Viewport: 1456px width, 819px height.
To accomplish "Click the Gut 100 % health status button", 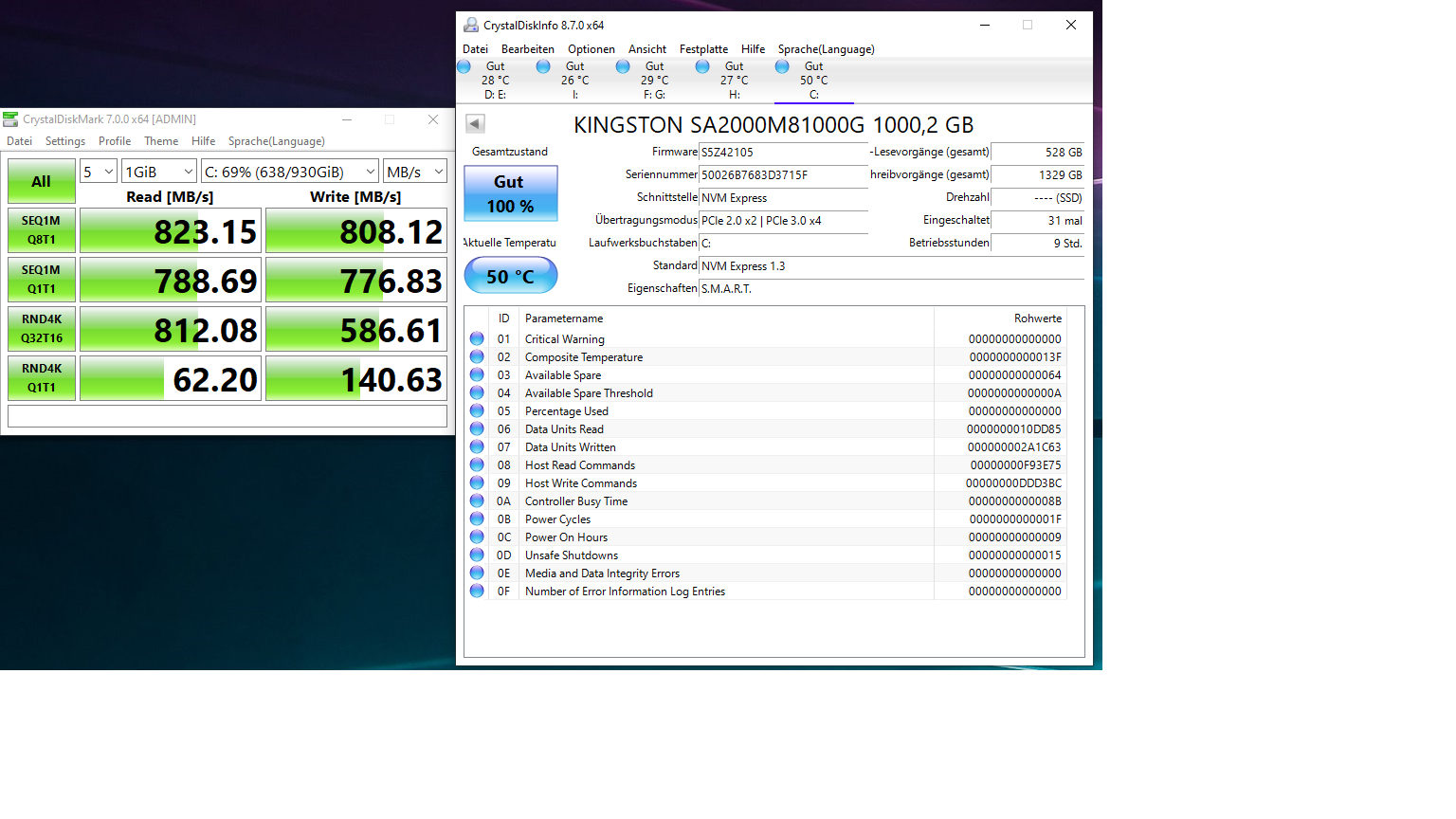I will tap(511, 193).
